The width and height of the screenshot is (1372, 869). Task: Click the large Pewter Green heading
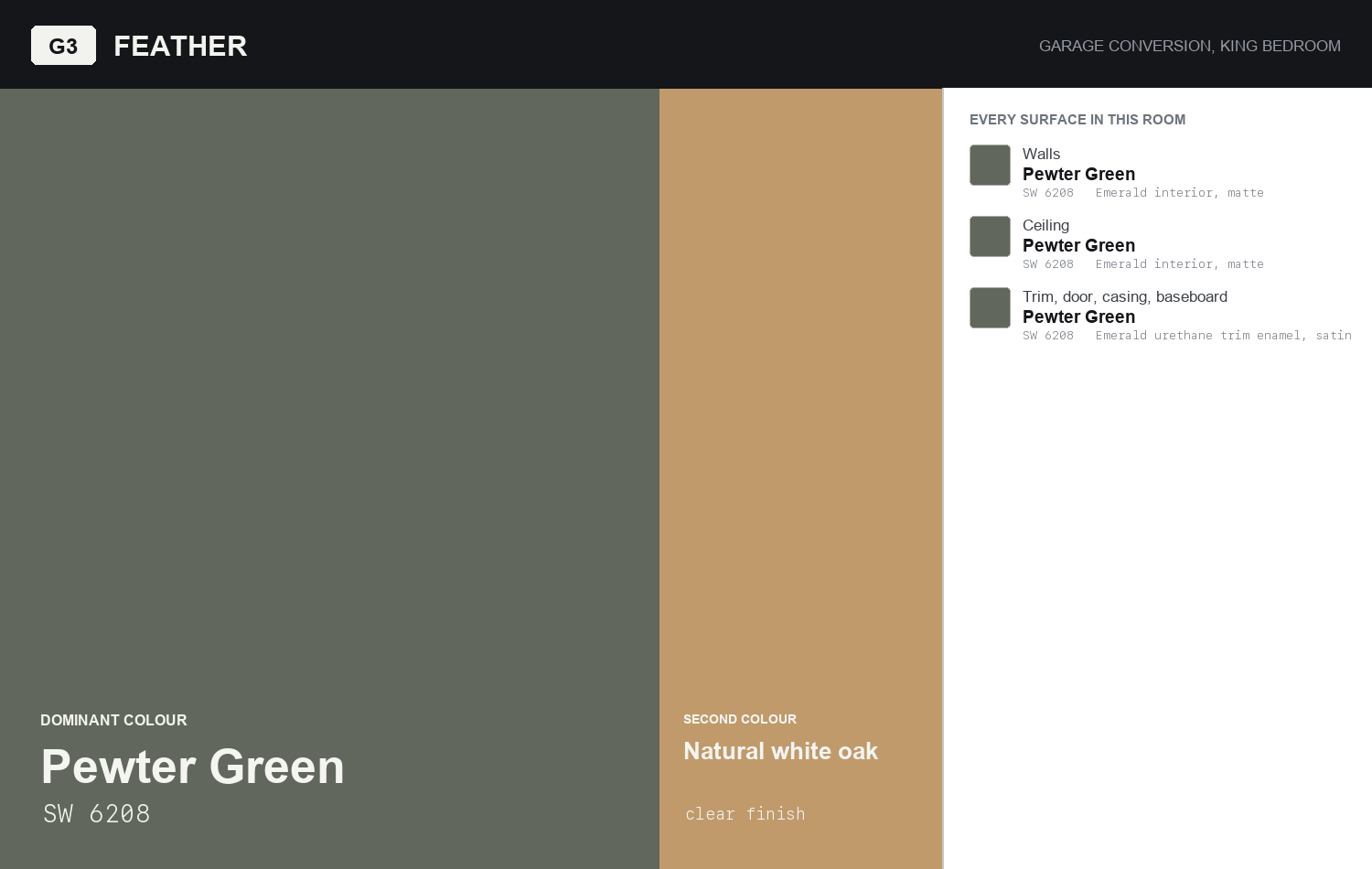(x=193, y=767)
